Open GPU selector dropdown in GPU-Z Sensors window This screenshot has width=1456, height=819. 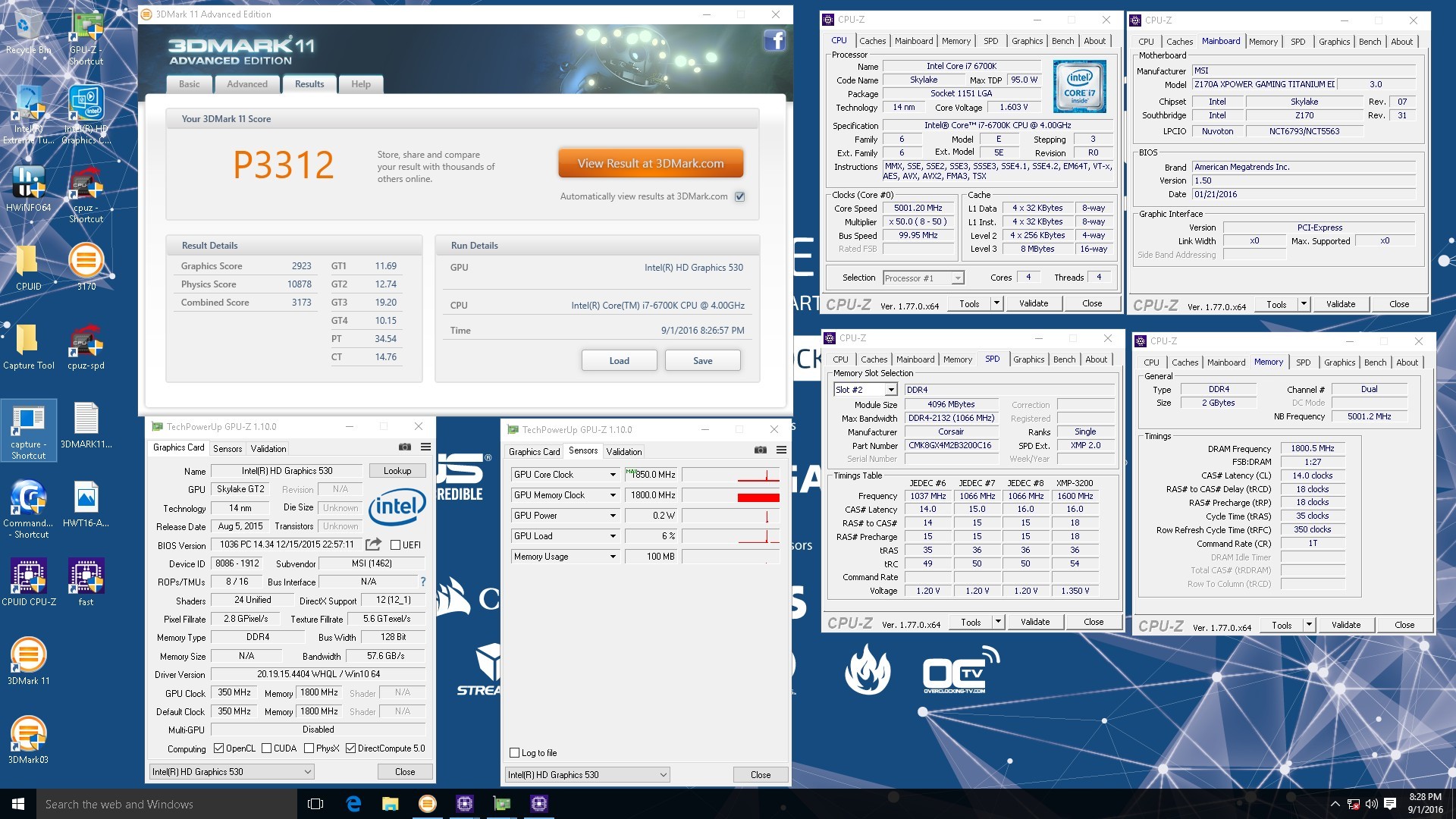[x=587, y=775]
